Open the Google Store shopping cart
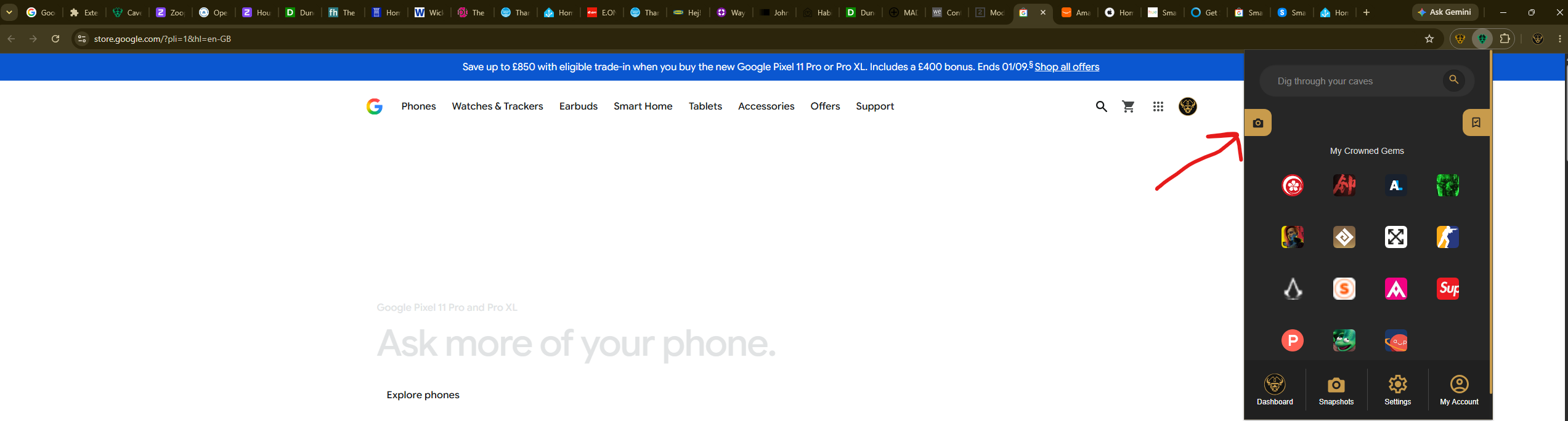Screen dimensions: 1568x421 (1129, 106)
